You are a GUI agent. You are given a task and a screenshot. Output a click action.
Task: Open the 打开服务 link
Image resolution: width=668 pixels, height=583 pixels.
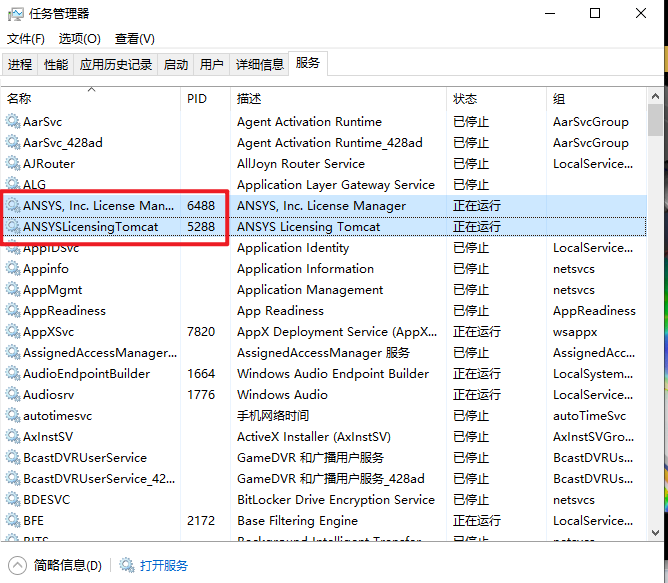point(164,566)
